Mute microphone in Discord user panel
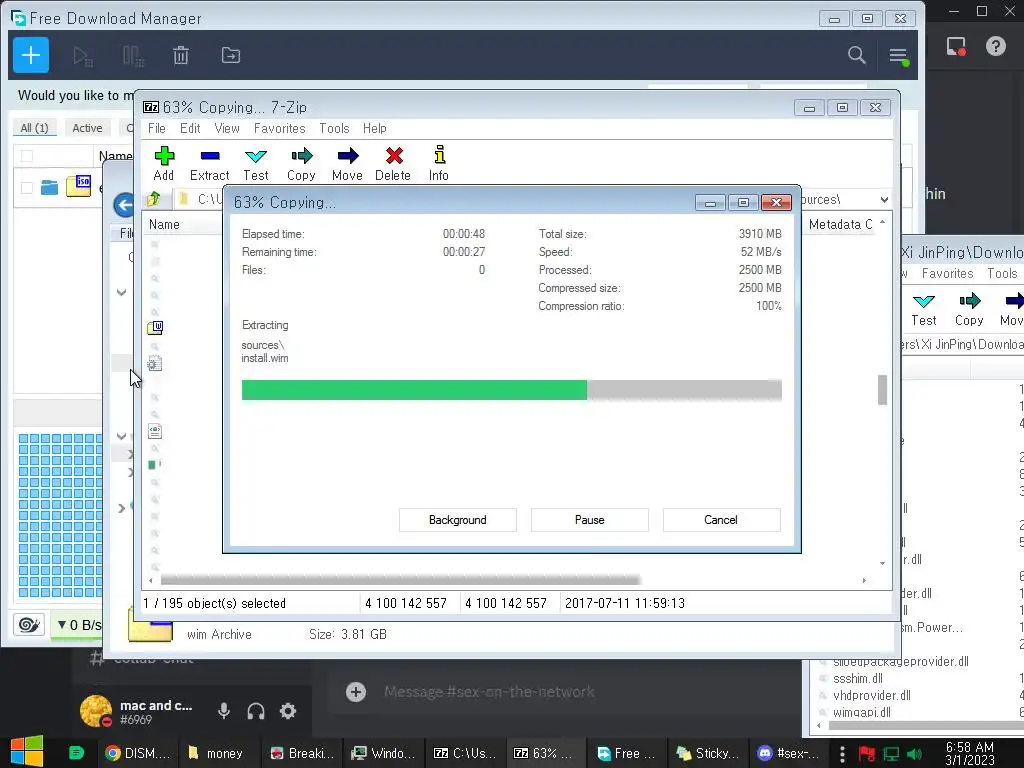 pos(223,711)
